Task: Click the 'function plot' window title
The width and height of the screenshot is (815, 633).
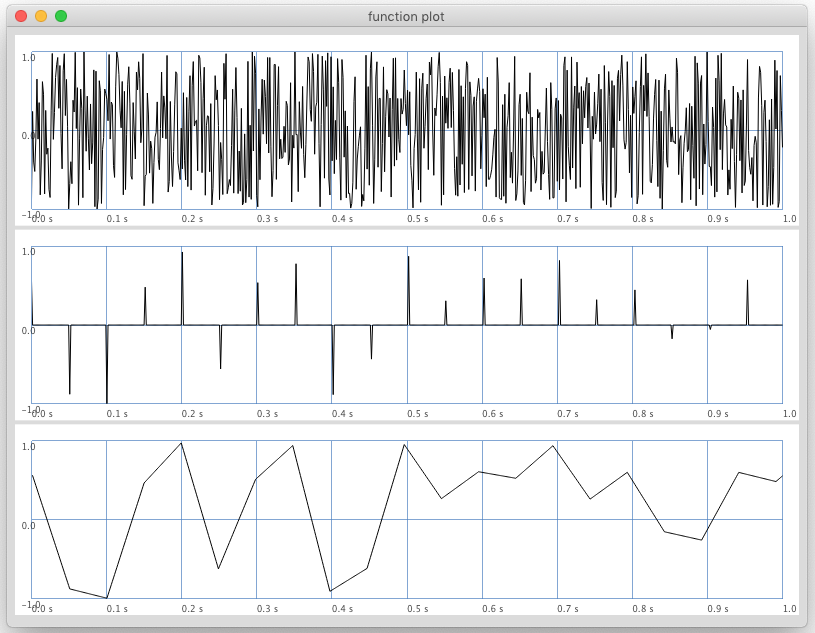Action: (406, 17)
